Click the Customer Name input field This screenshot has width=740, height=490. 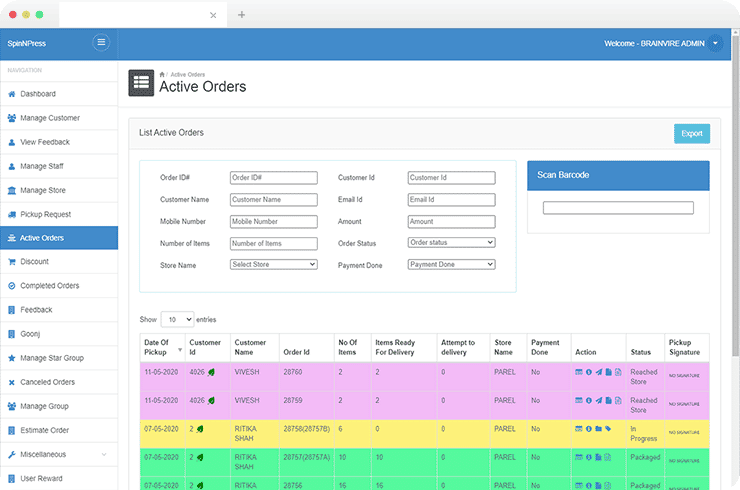[274, 200]
